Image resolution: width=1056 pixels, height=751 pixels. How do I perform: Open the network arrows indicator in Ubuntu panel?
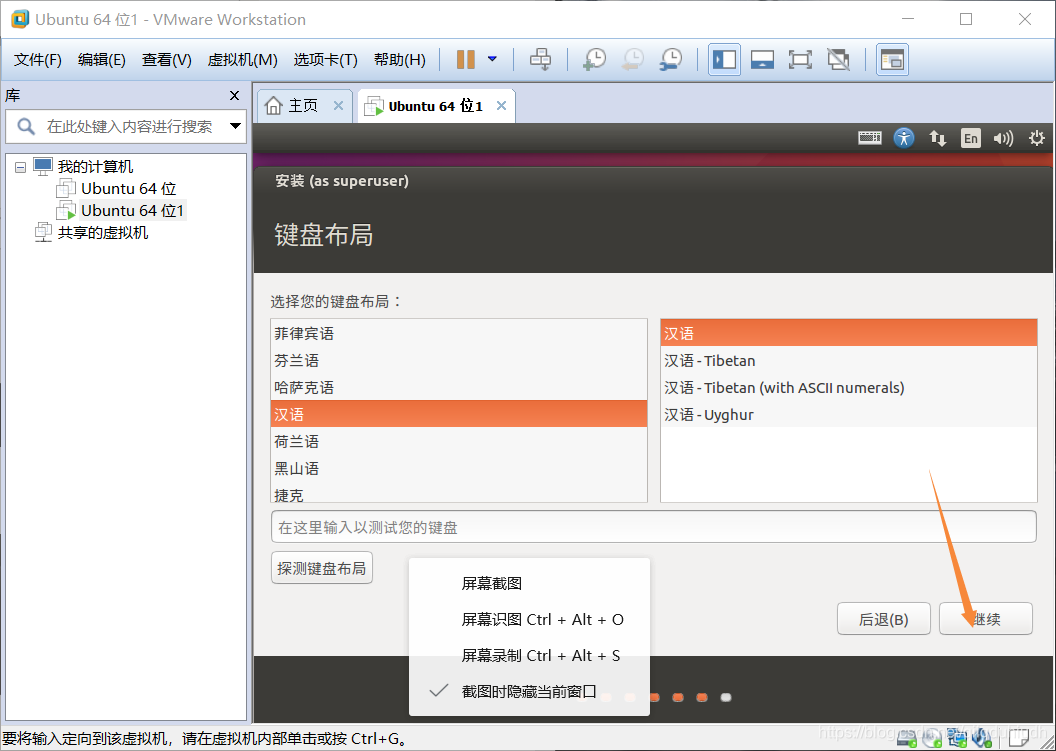click(937, 138)
